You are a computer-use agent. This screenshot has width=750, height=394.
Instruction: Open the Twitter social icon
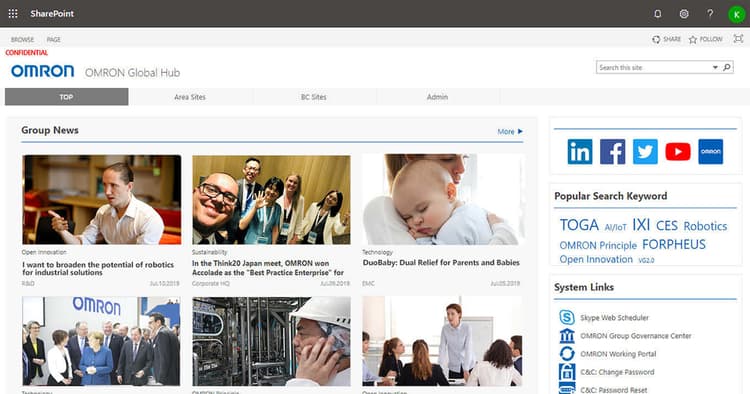click(x=645, y=152)
